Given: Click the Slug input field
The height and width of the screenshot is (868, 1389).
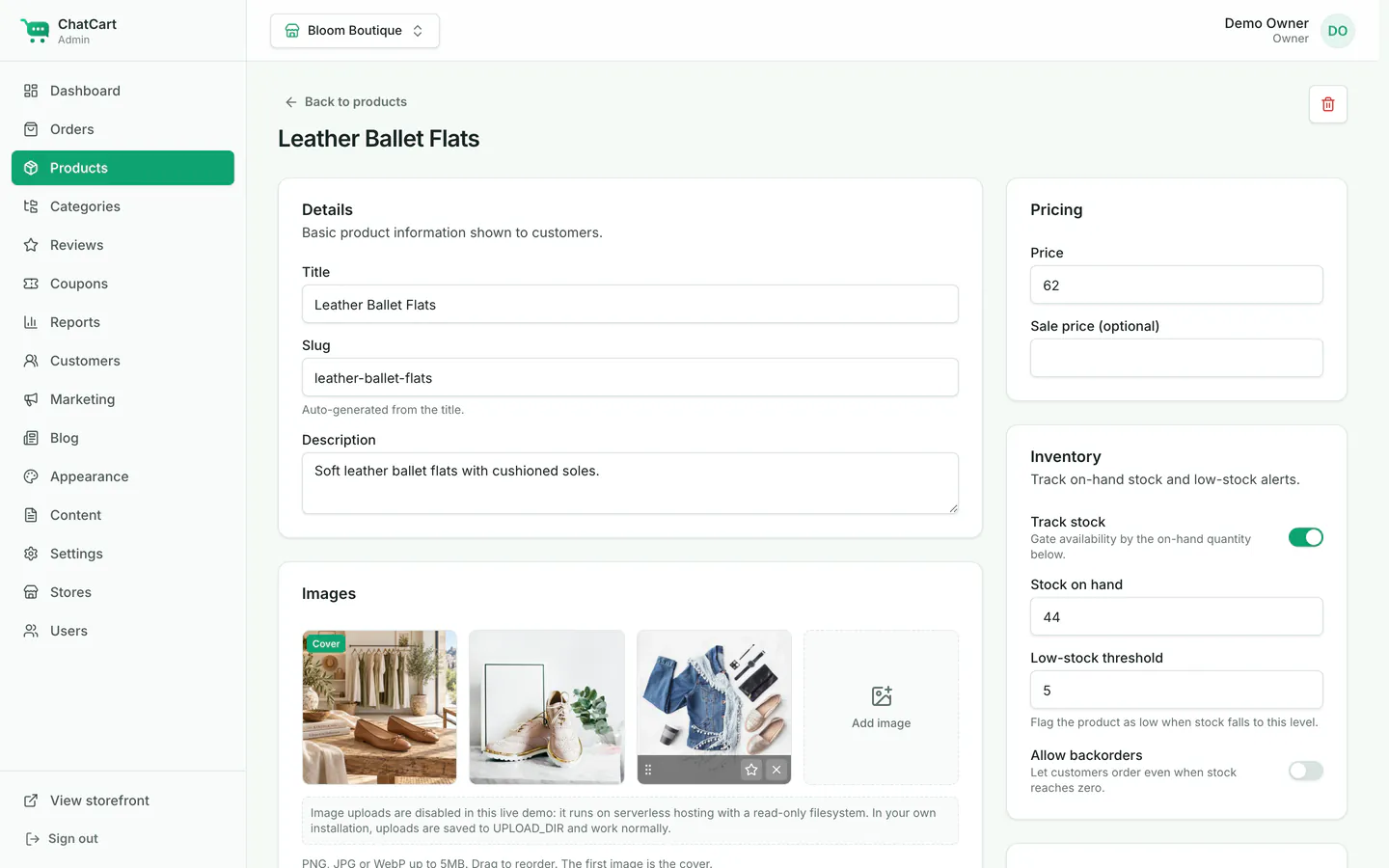Looking at the screenshot, I should point(630,377).
